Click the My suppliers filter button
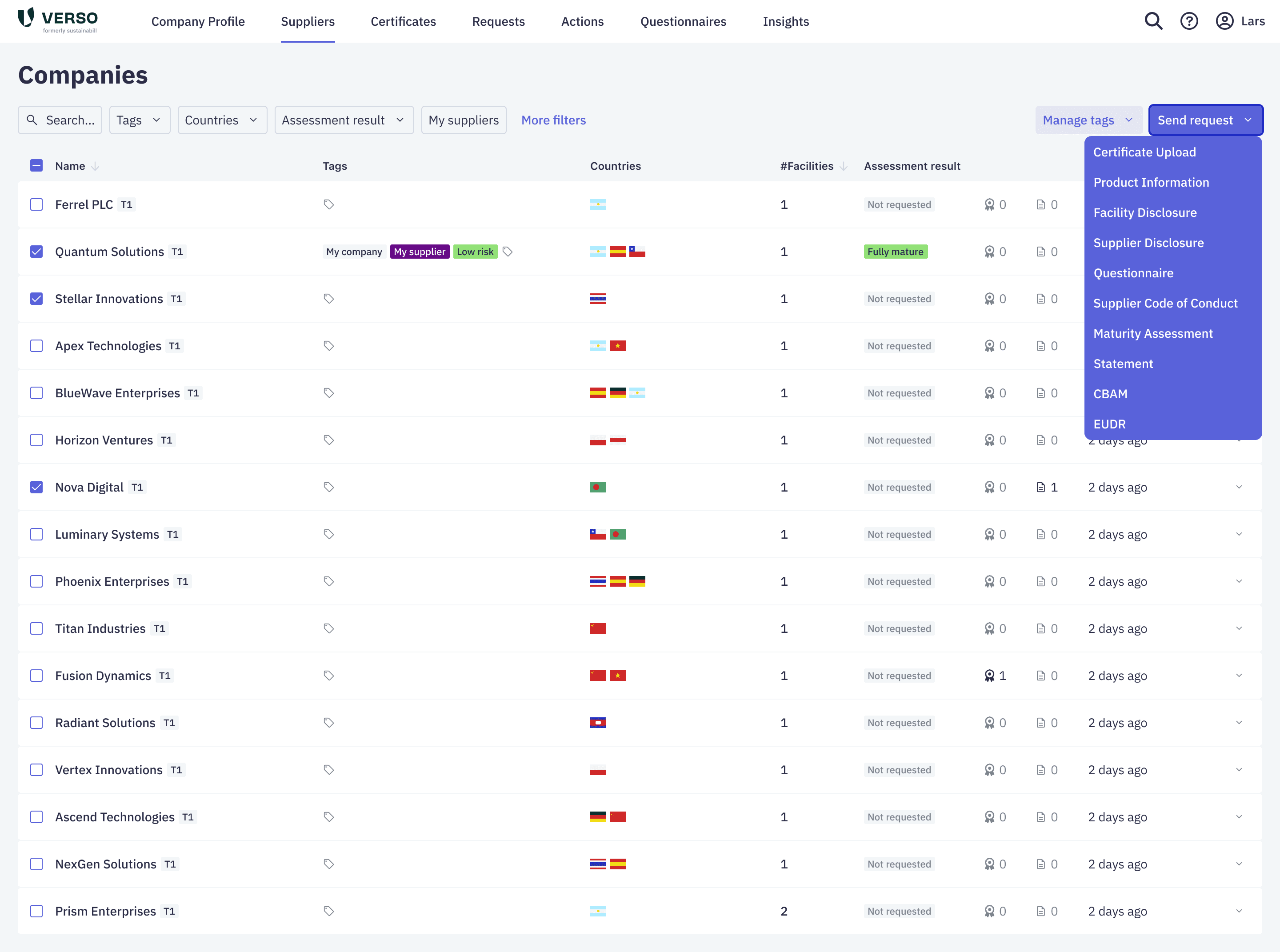1280x952 pixels. [x=464, y=120]
